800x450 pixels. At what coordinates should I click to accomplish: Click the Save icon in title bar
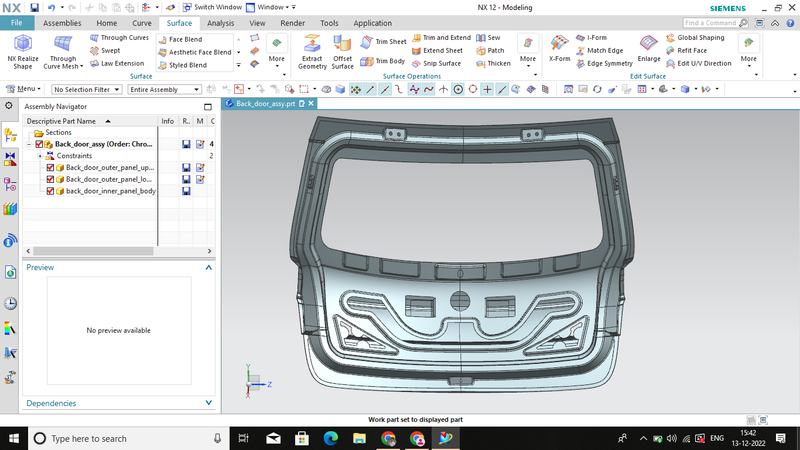[34, 8]
